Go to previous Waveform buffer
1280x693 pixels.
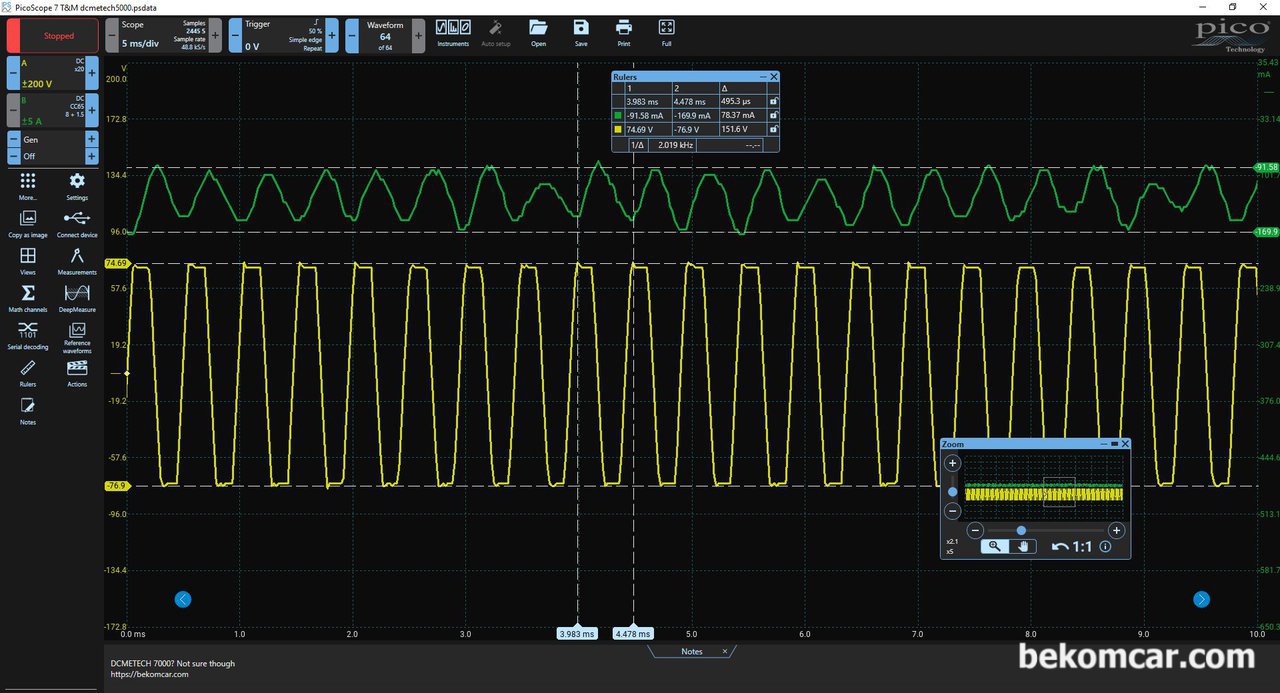coord(352,35)
